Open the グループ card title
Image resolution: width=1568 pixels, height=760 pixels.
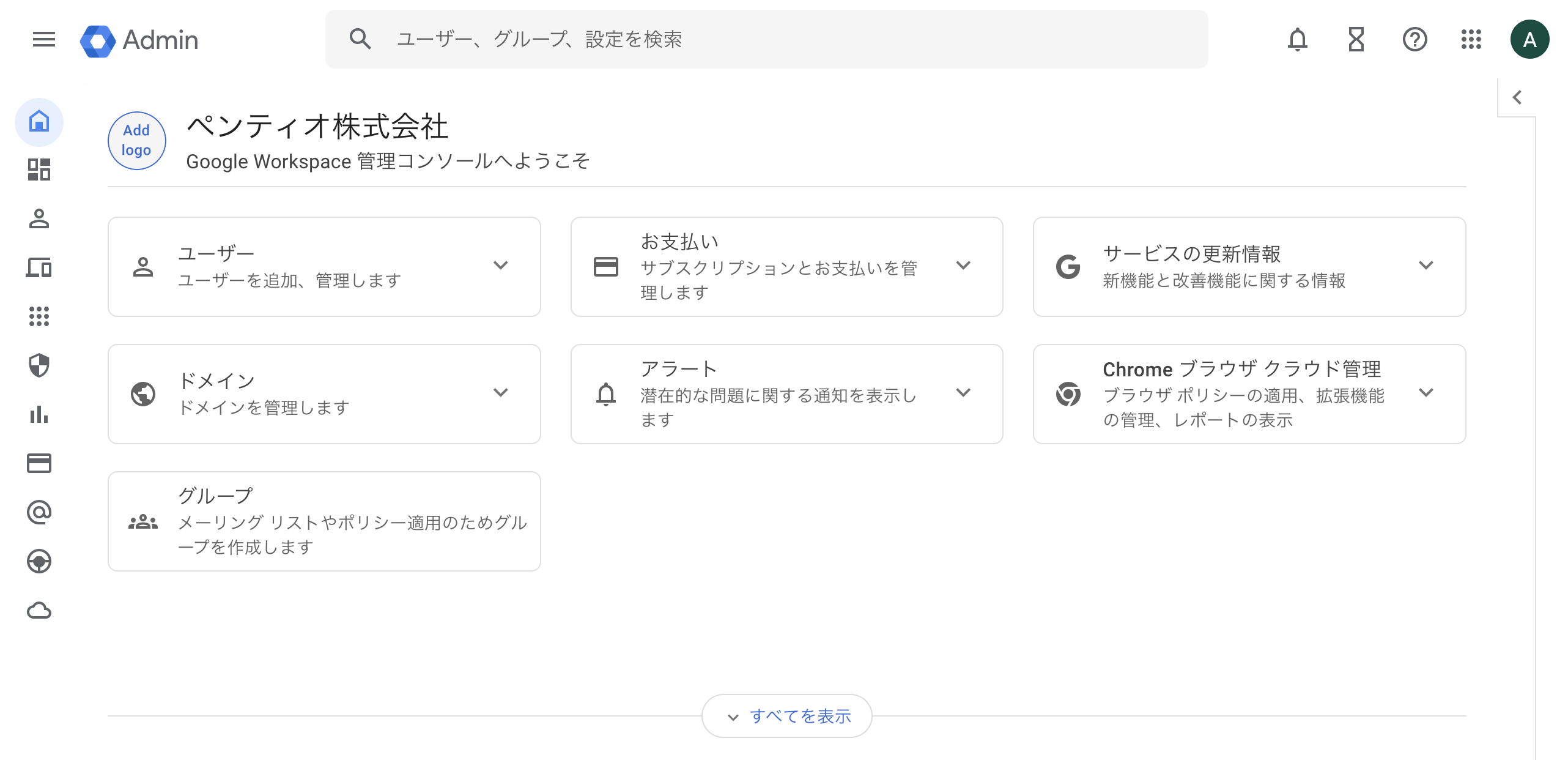[x=215, y=496]
